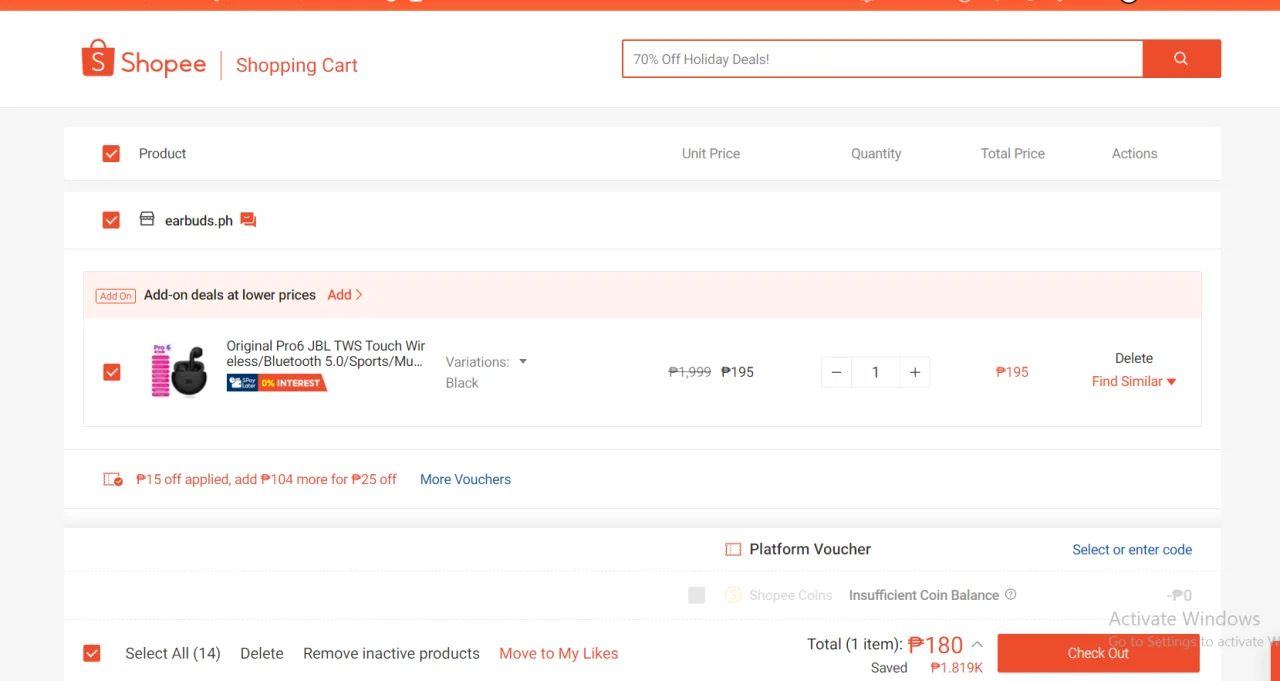Image resolution: width=1280 pixels, height=681 pixels.
Task: Click the search input field
Action: [882, 59]
